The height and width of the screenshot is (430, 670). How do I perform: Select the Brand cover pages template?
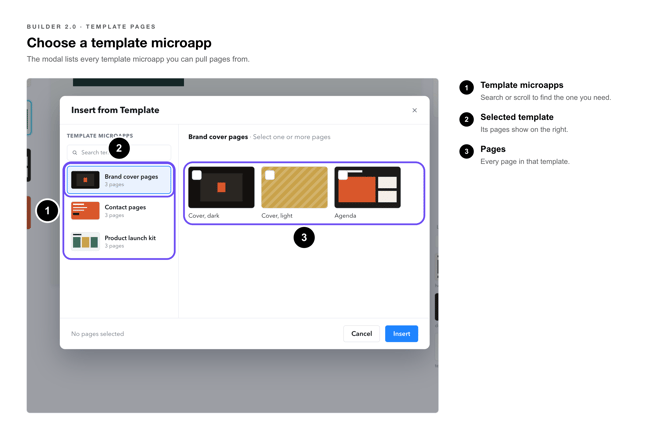119,180
